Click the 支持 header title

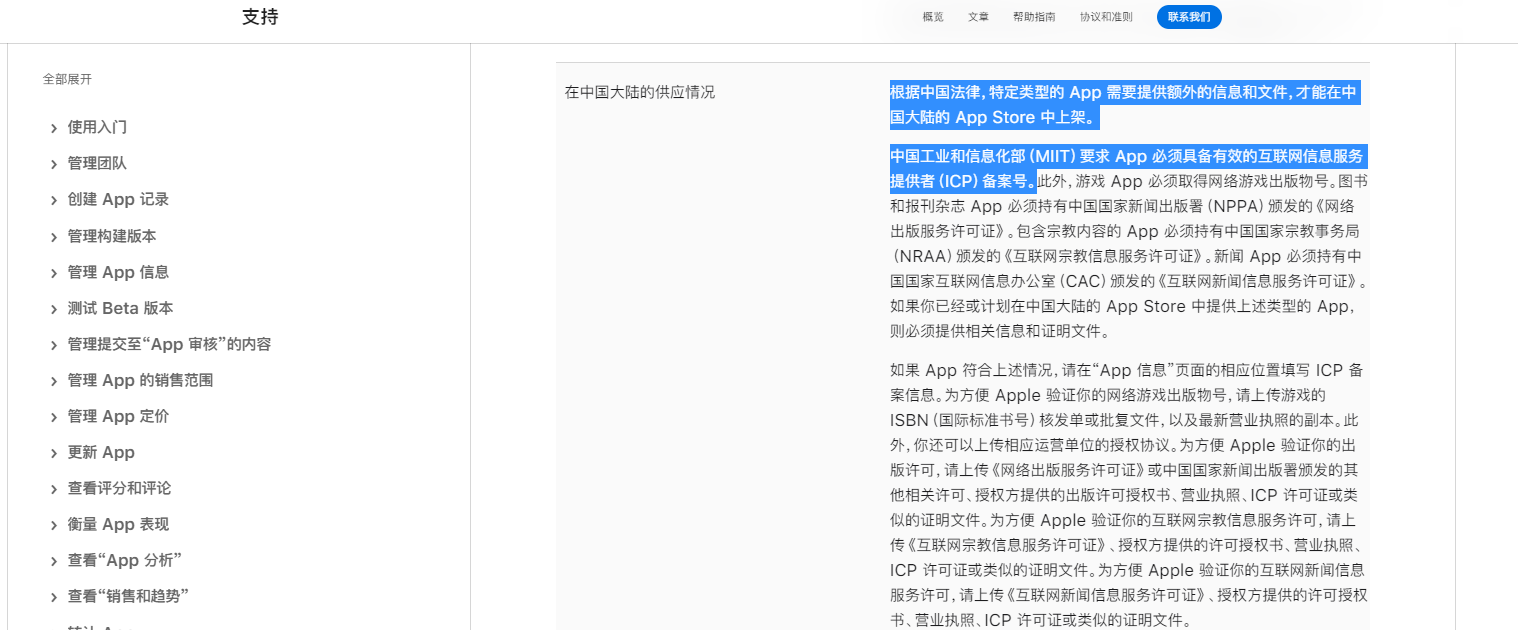click(x=260, y=17)
